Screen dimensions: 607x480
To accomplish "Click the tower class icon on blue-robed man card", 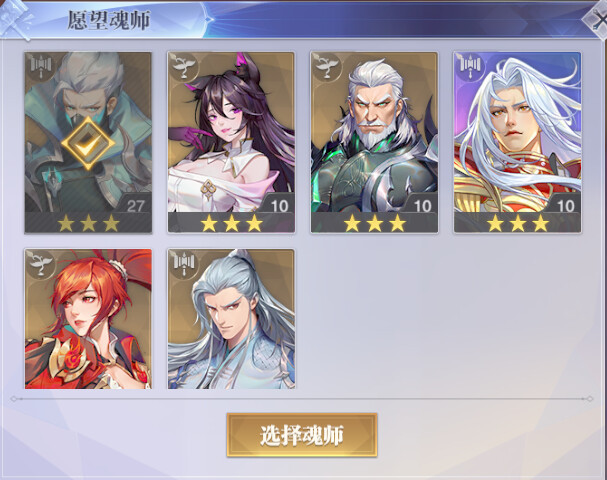I will tap(184, 264).
